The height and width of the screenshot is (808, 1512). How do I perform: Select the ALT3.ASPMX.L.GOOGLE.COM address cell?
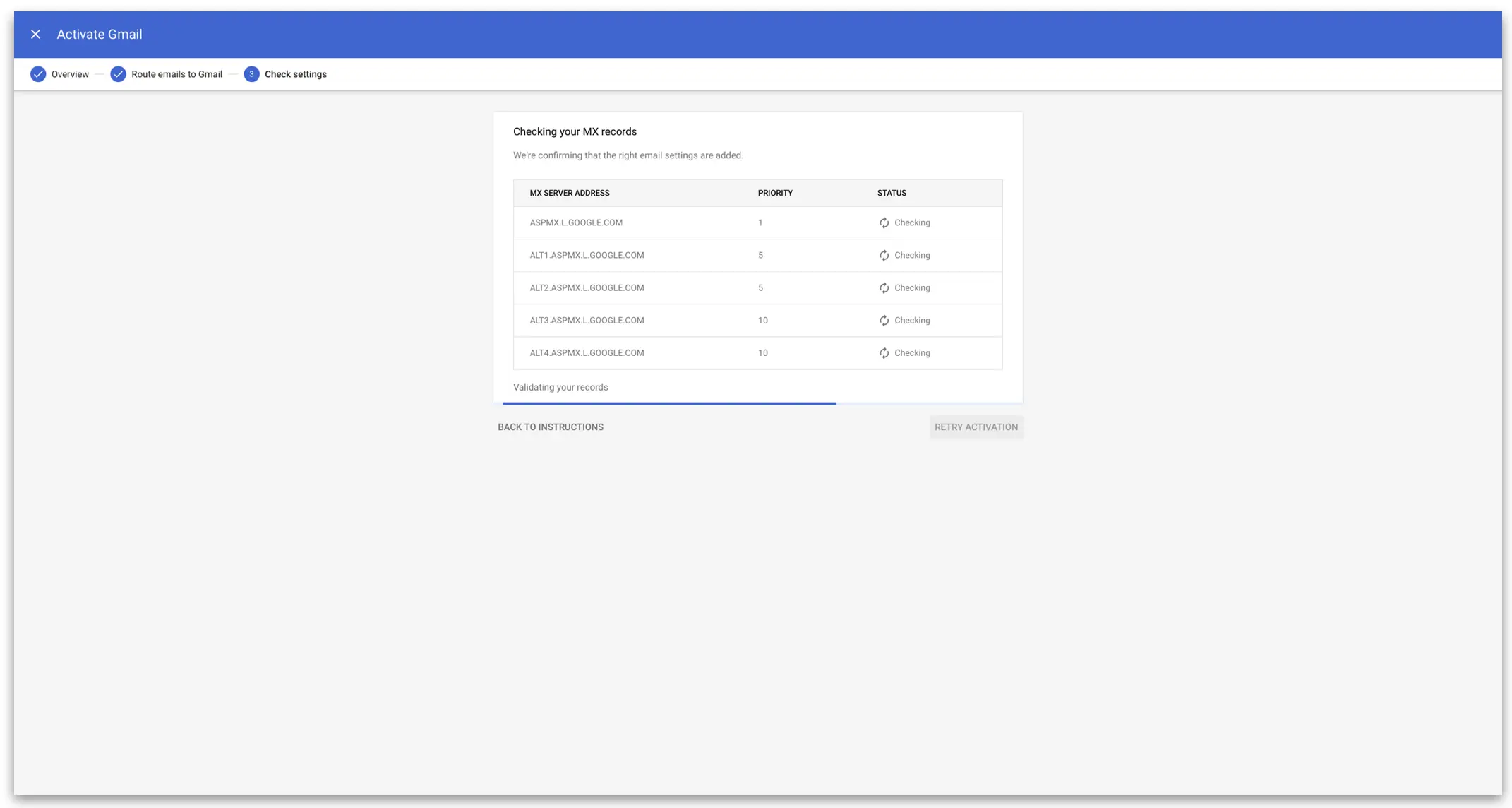(x=587, y=320)
